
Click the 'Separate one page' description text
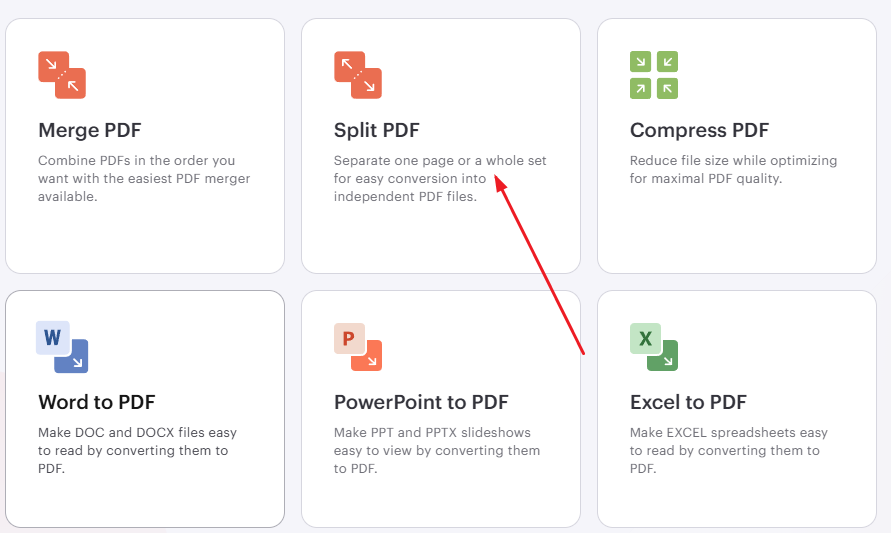[x=440, y=178]
